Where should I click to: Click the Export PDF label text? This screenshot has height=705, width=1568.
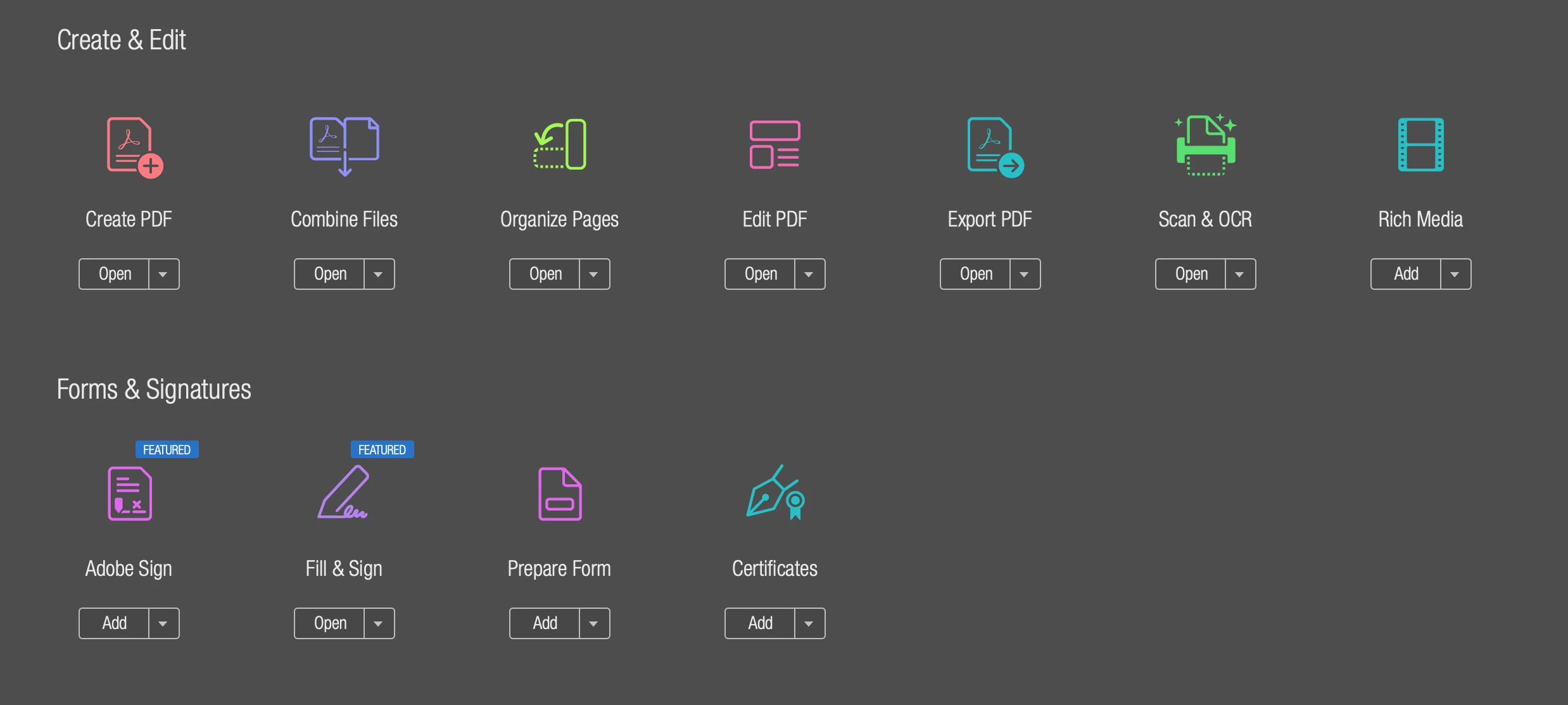click(x=989, y=220)
